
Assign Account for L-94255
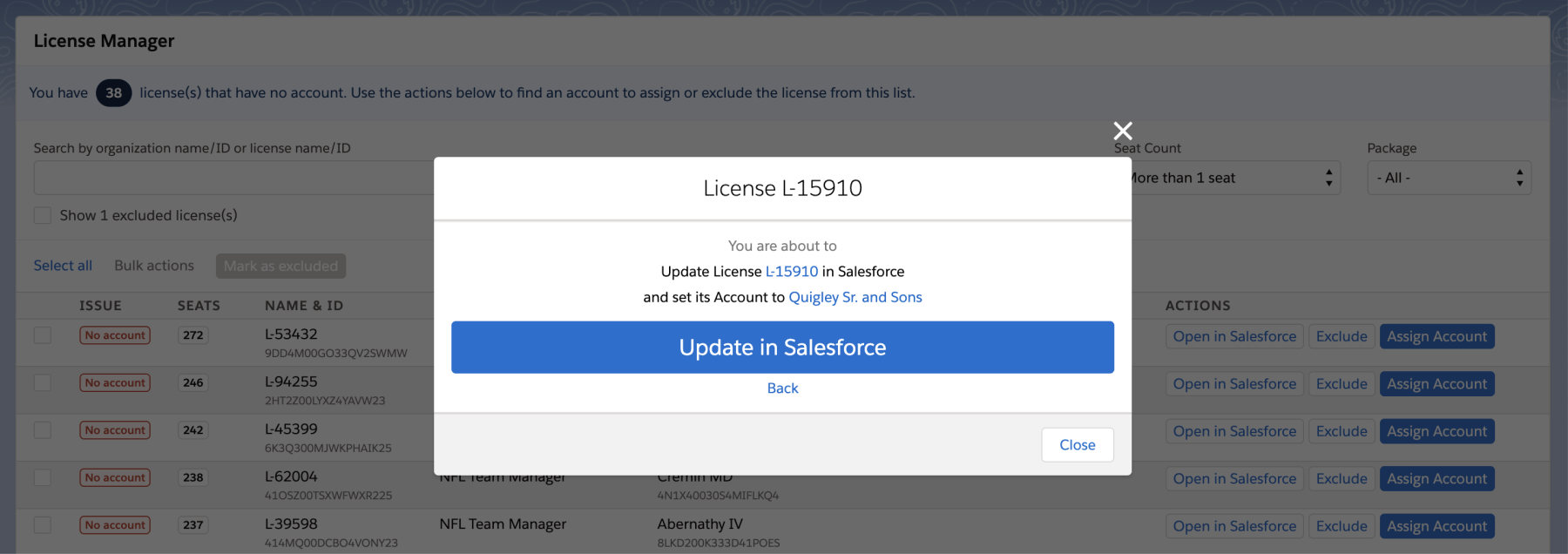tap(1437, 384)
